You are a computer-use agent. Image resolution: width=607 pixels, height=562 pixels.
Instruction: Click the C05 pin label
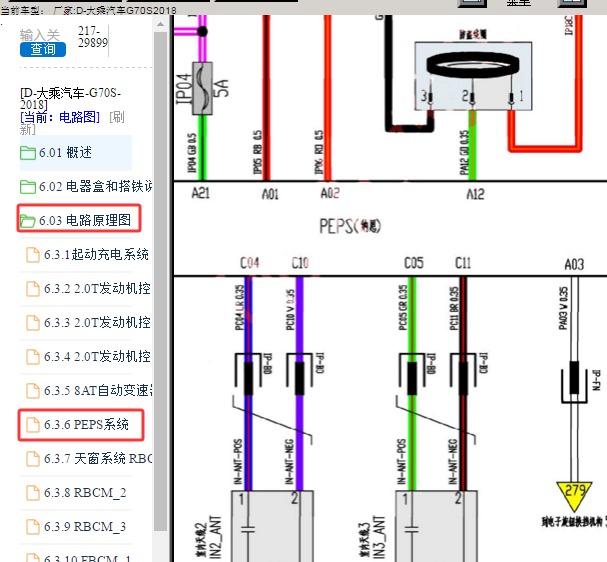click(x=413, y=263)
